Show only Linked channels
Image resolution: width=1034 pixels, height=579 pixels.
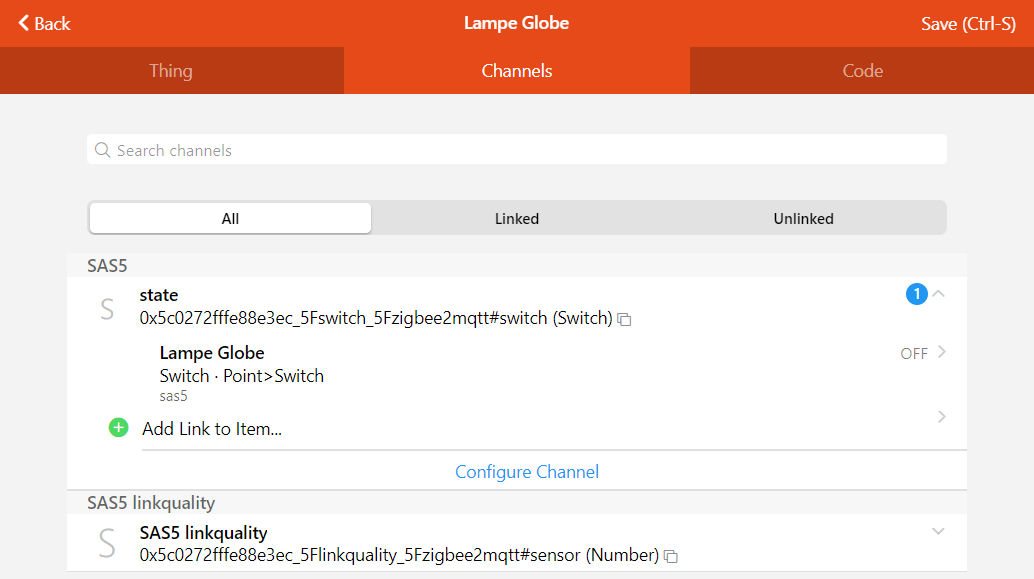[517, 218]
